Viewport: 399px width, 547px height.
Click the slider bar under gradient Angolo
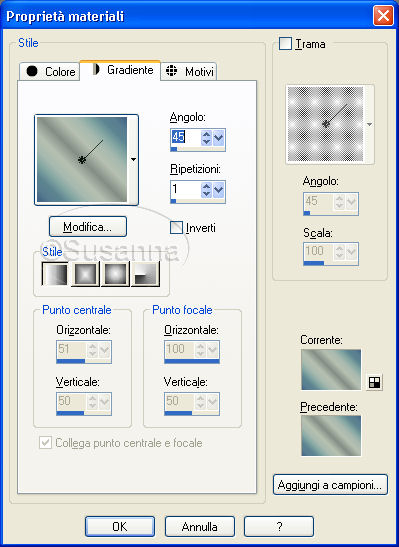click(198, 149)
